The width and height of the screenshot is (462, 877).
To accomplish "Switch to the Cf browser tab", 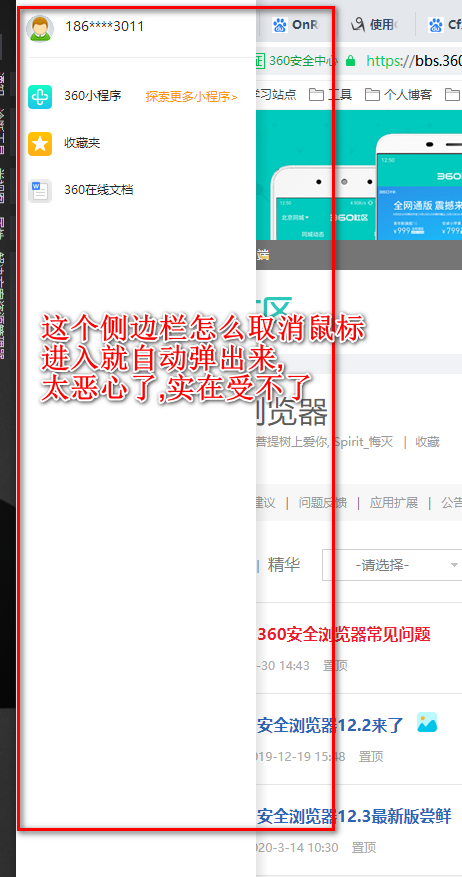I will click(x=445, y=25).
